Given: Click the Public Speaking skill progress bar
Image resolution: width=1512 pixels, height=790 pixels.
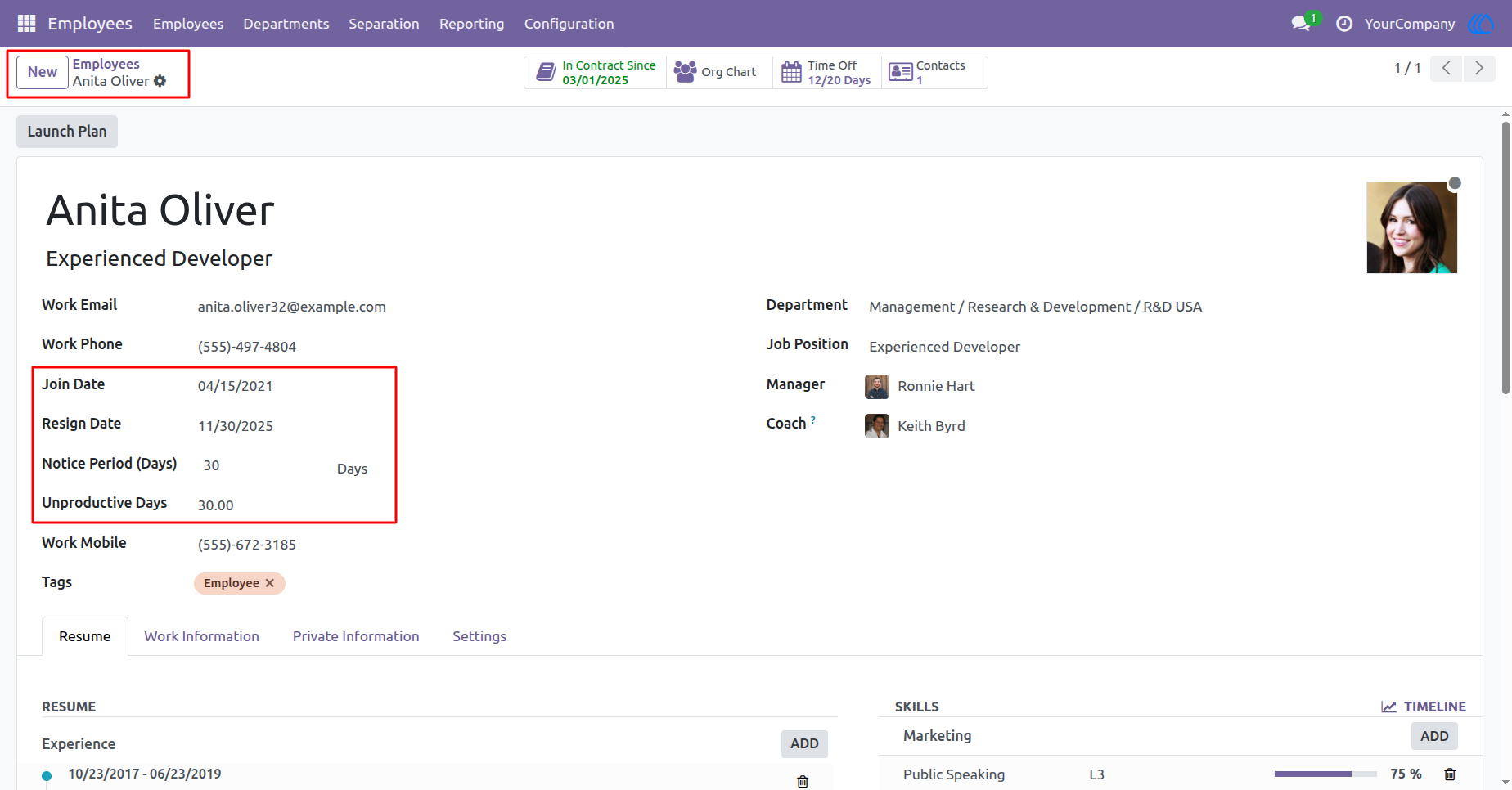Looking at the screenshot, I should [x=1325, y=774].
